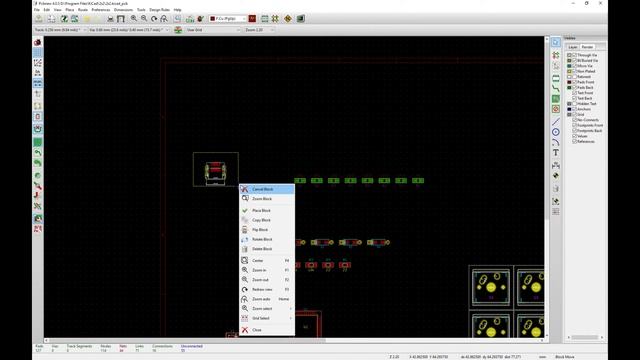This screenshot has width=640, height=360.
Task: Toggle the Hidden Text visibility checkbox
Action: tap(574, 104)
